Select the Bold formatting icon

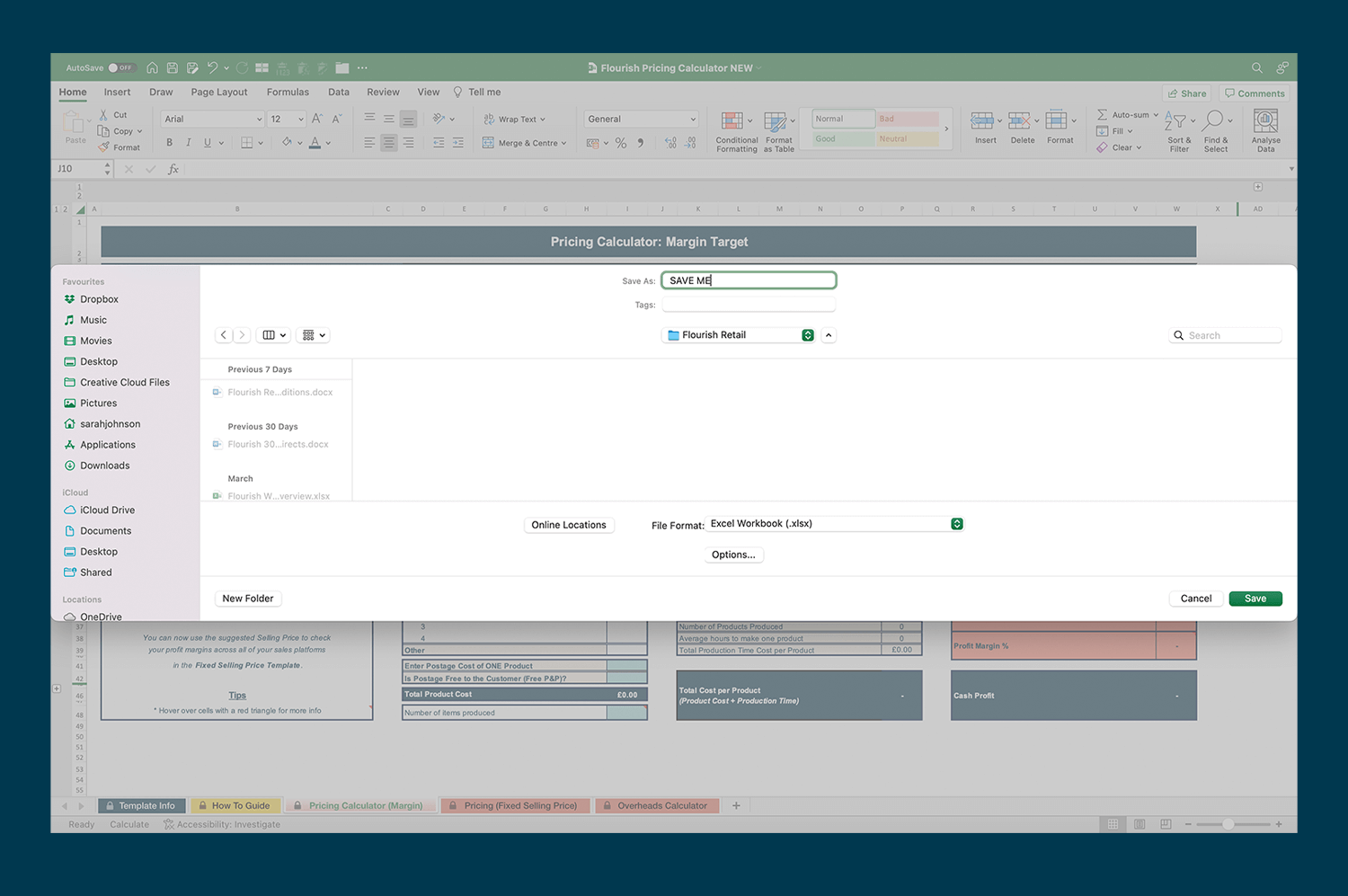point(169,142)
